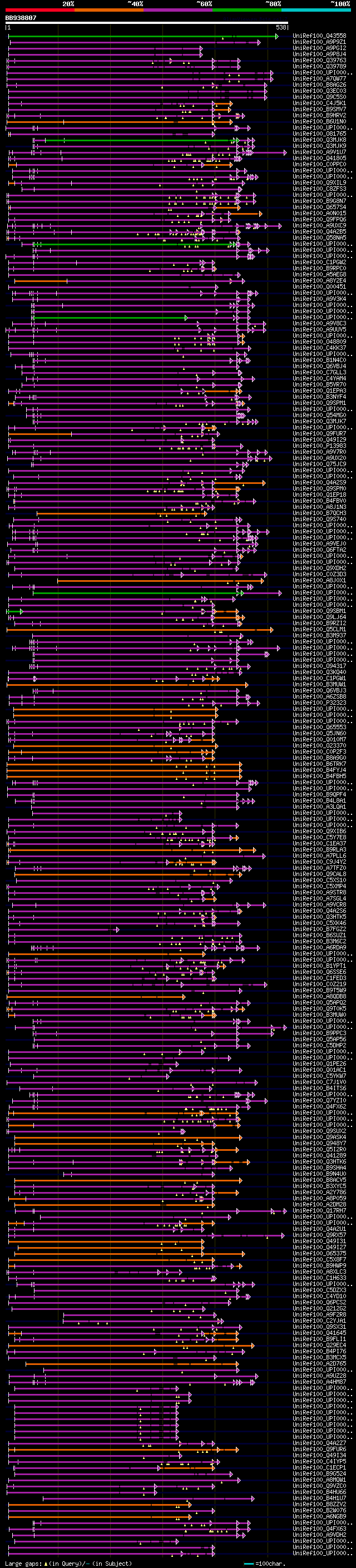Click the UniRef100_Q1EPA3 entry
The image size is (356, 1568).
click(319, 391)
